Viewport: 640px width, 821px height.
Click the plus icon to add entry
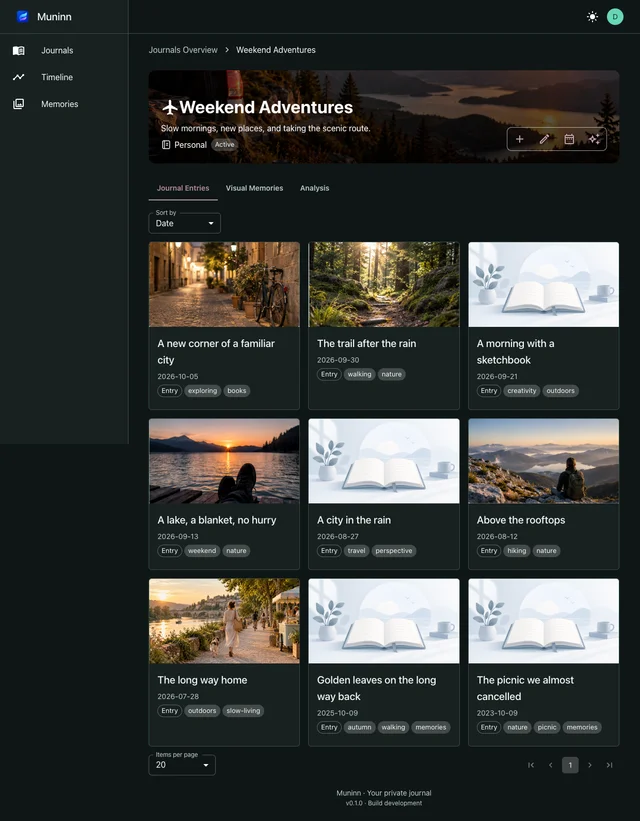520,139
